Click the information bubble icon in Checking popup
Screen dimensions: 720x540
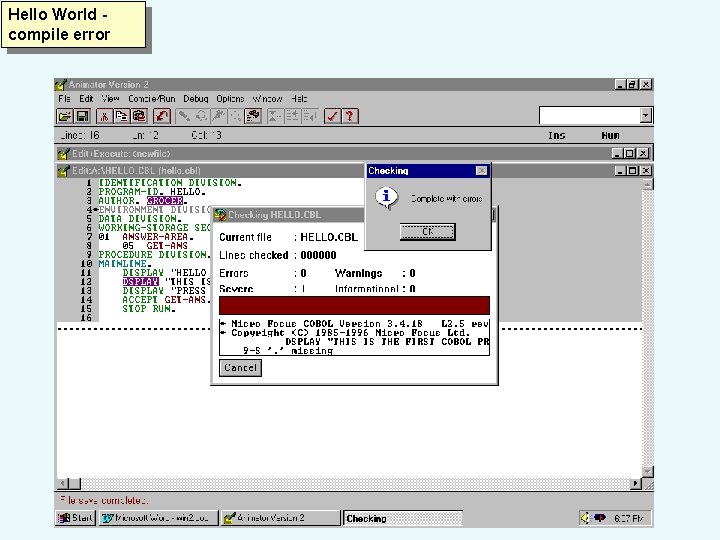pyautogui.click(x=386, y=198)
